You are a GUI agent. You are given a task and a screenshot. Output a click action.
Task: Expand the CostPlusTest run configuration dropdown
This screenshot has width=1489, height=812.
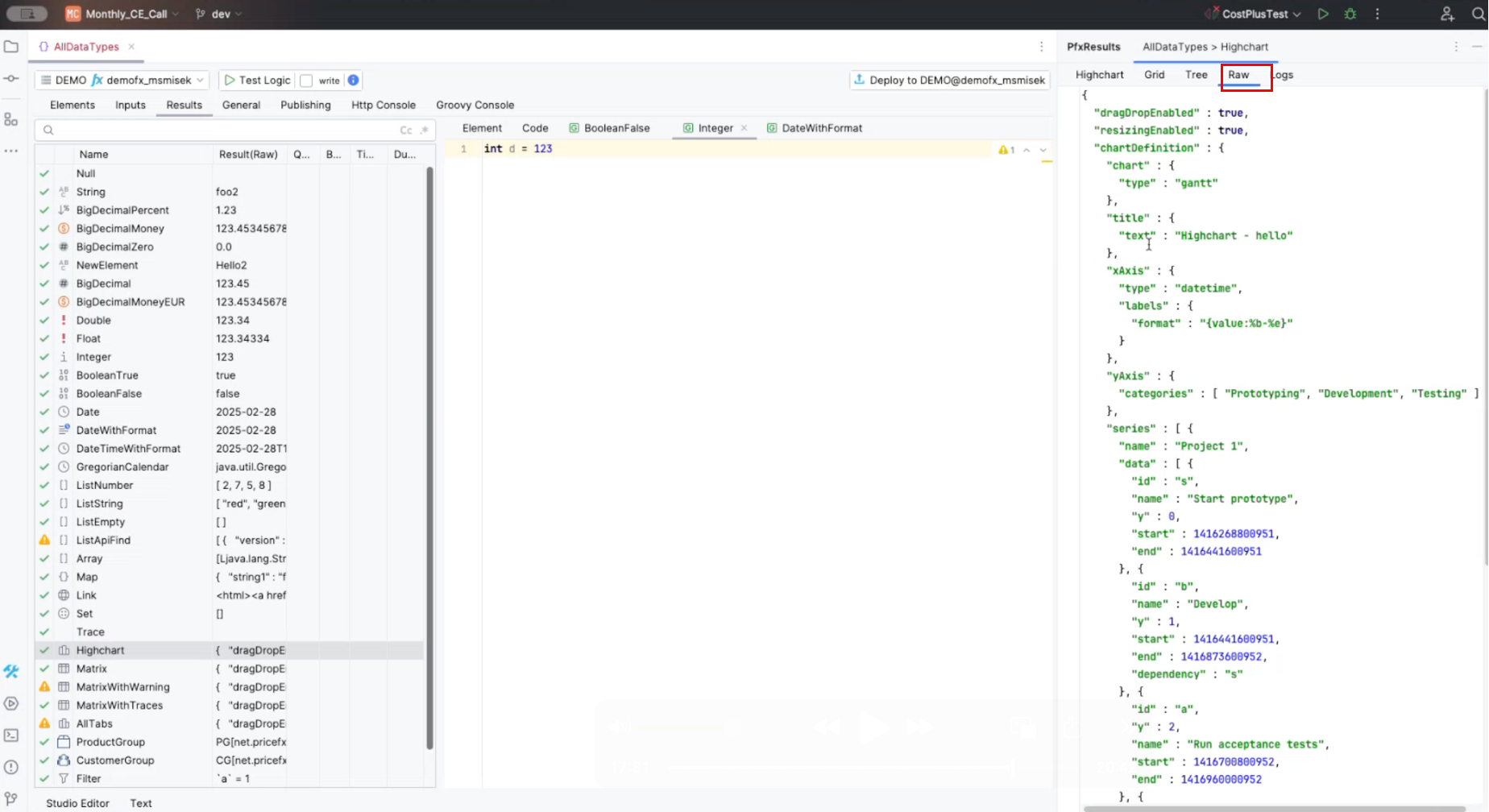[x=1261, y=14]
